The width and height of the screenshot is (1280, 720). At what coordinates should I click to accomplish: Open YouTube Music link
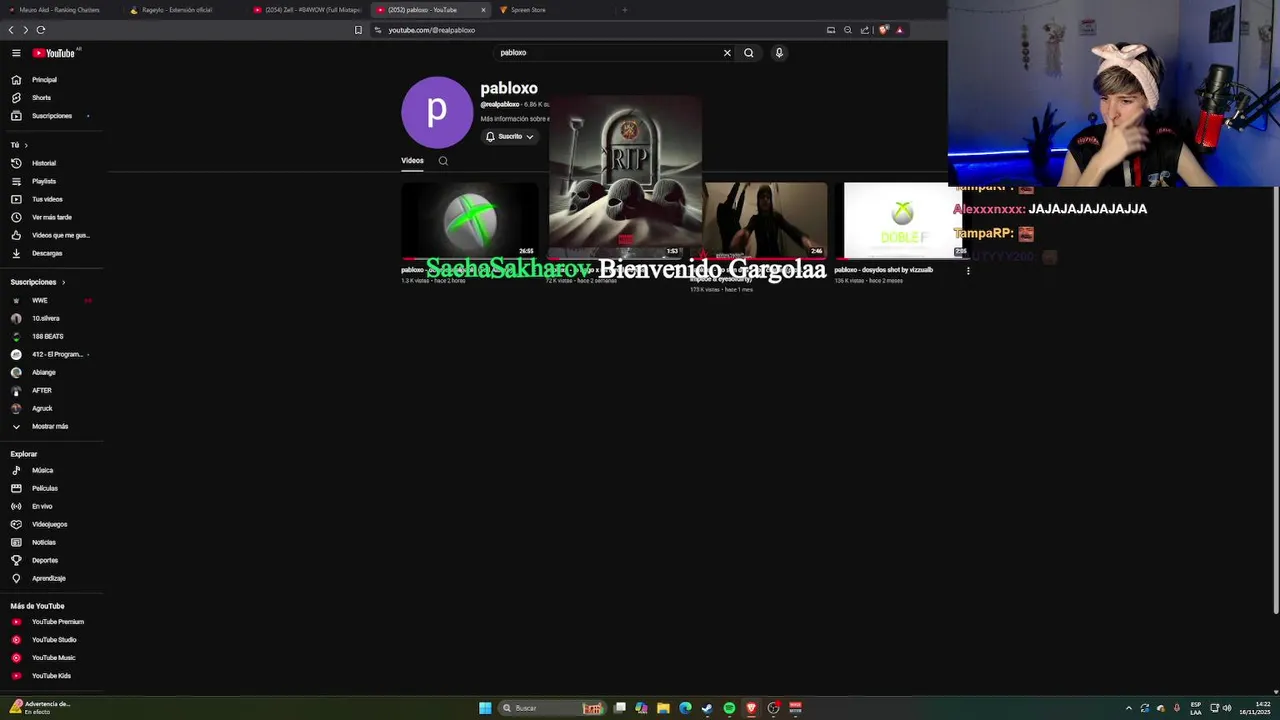pos(53,658)
